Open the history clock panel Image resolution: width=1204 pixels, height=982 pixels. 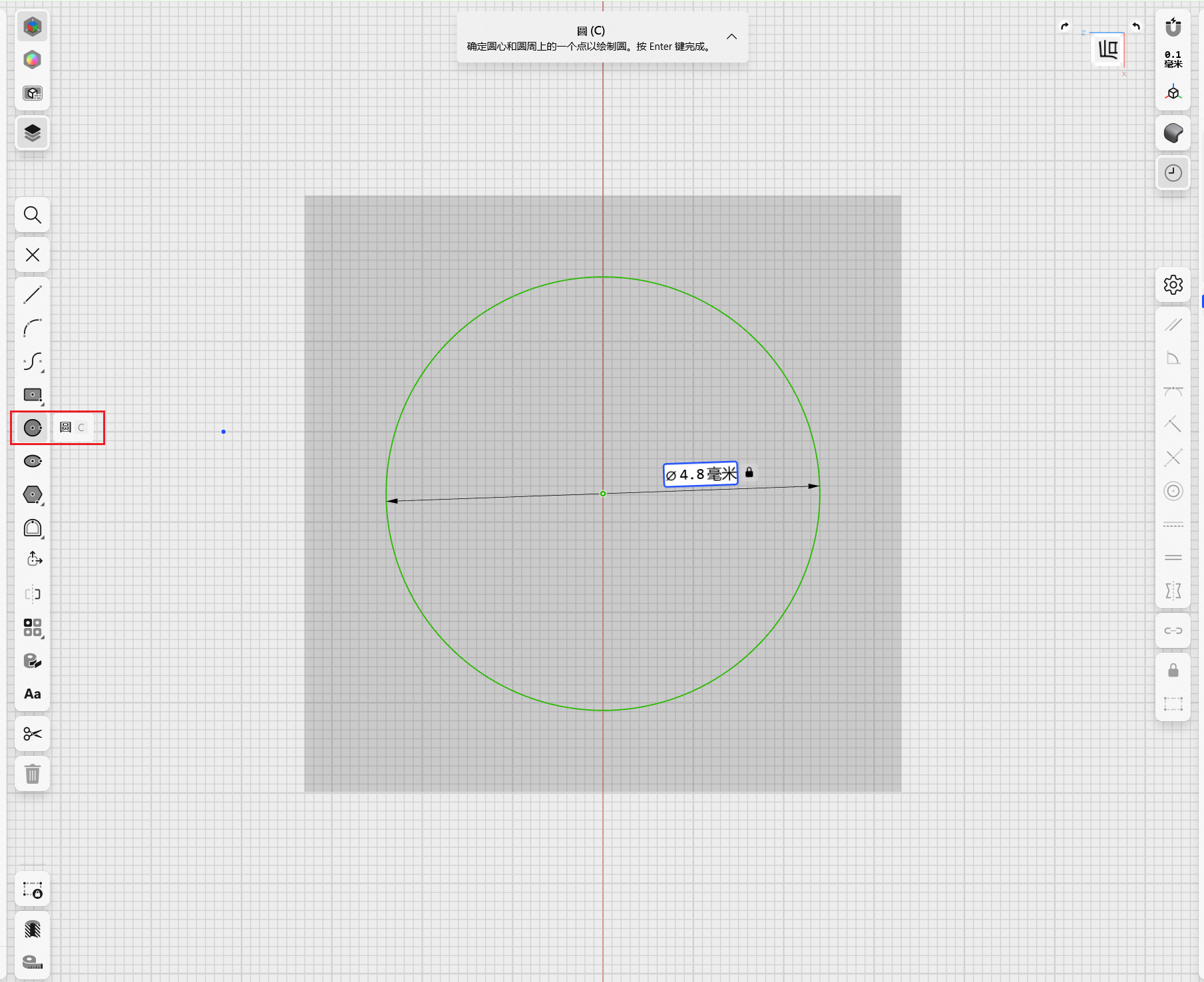1173,173
